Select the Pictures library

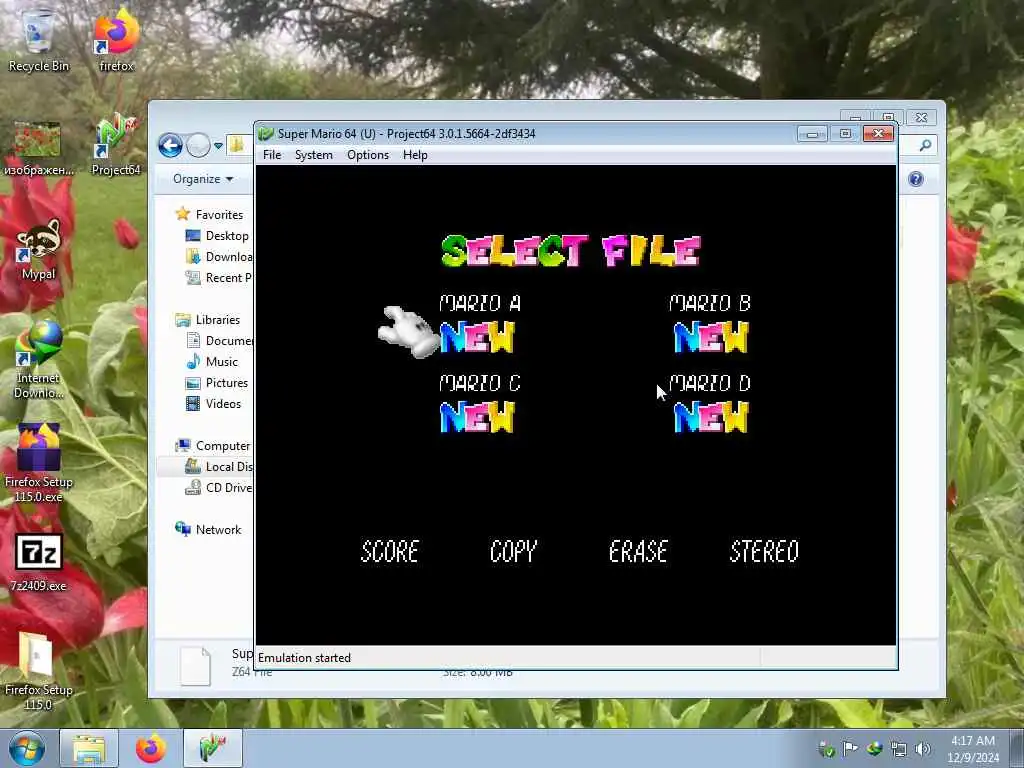217,383
